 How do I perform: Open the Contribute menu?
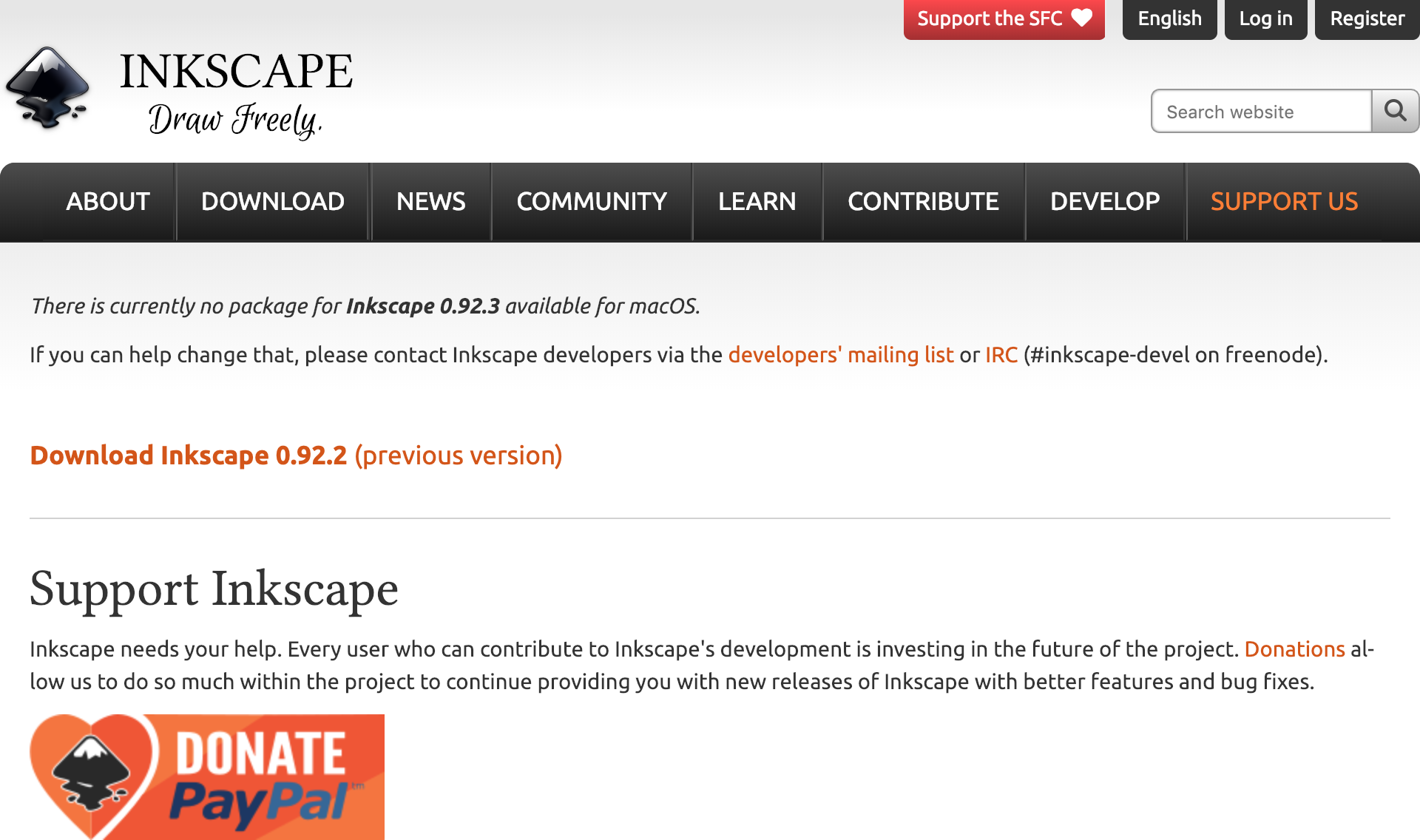click(923, 201)
